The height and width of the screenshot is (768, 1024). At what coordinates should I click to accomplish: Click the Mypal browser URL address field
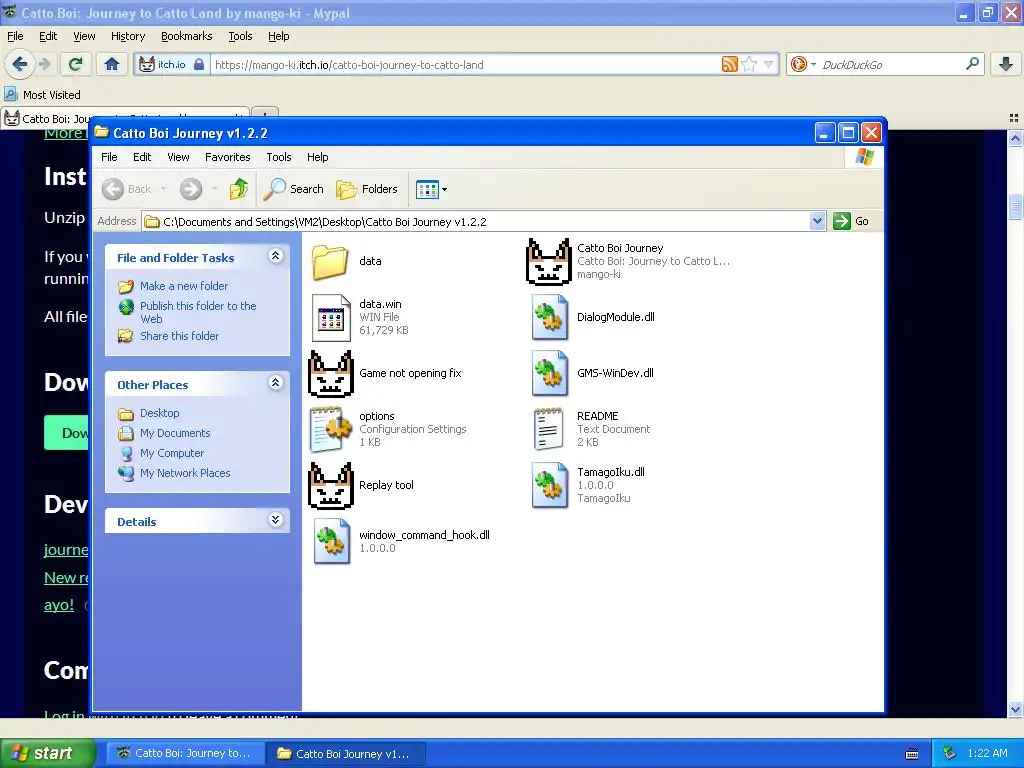(467, 65)
